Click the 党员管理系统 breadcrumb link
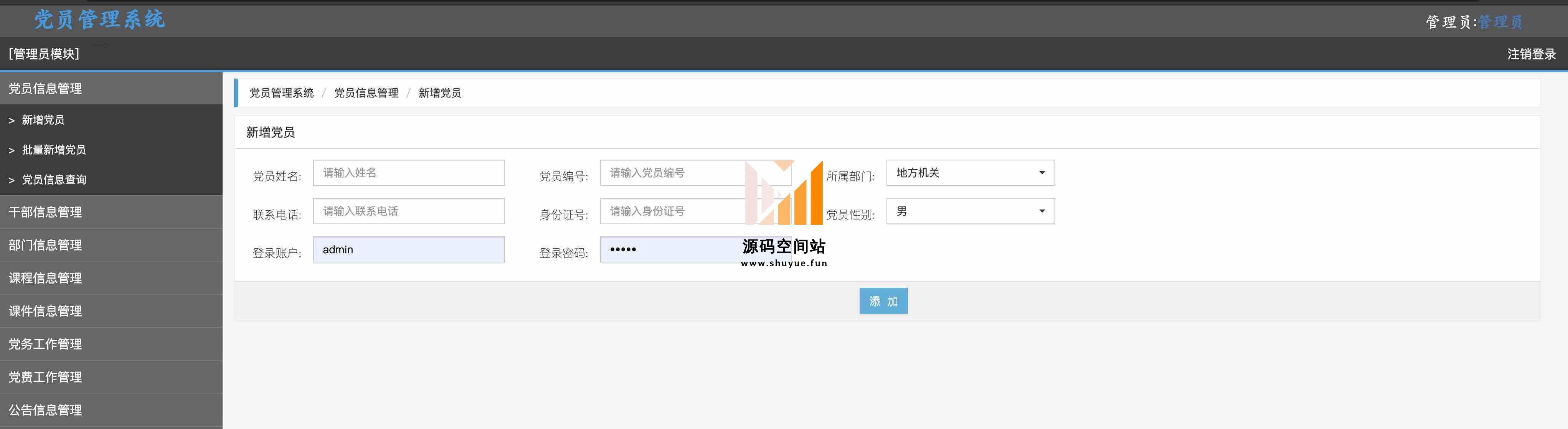The width and height of the screenshot is (1568, 429). [x=281, y=92]
